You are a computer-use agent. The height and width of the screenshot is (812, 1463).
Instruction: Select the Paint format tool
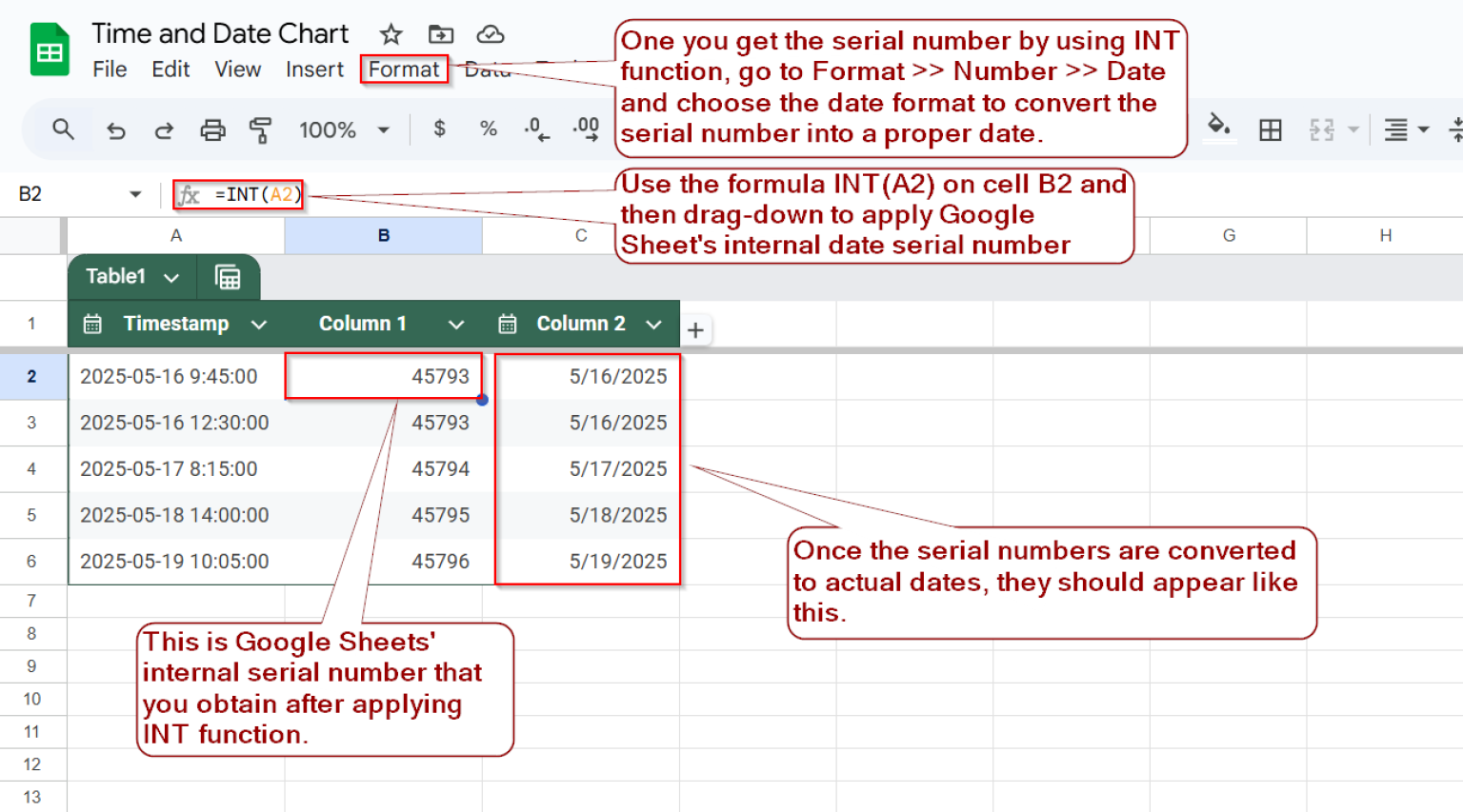(259, 129)
